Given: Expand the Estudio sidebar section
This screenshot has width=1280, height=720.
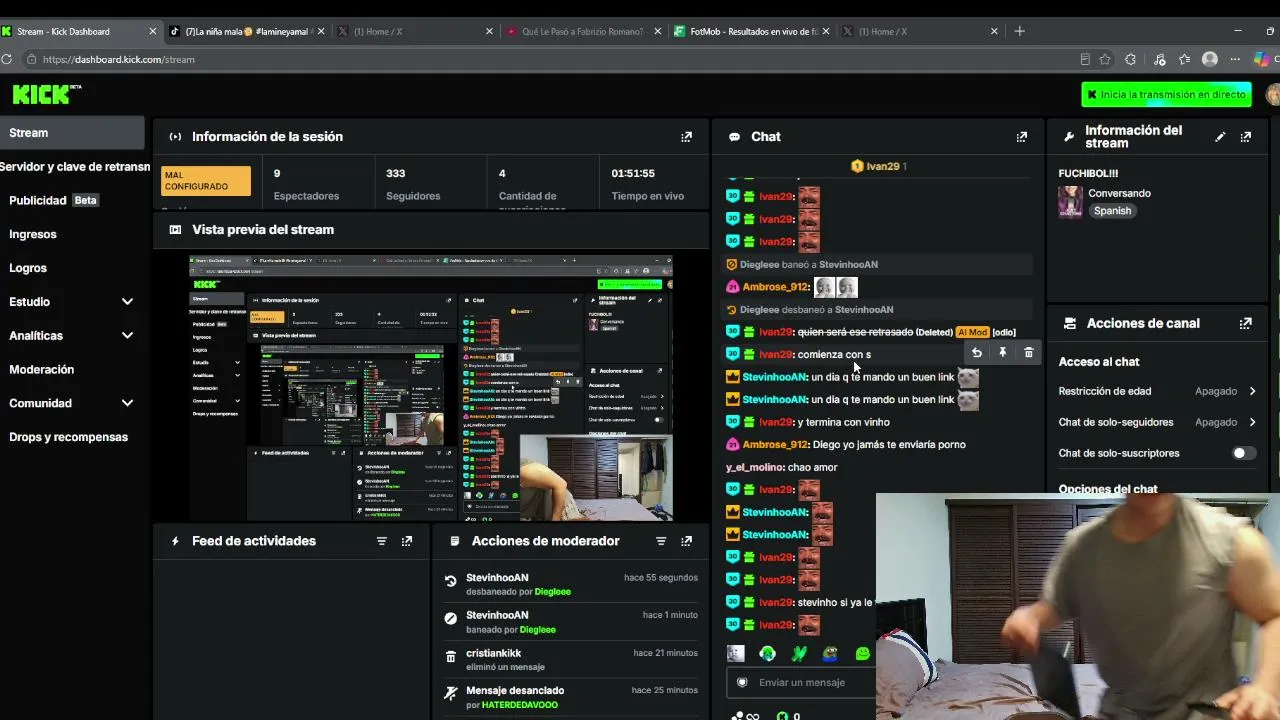Looking at the screenshot, I should point(127,302).
